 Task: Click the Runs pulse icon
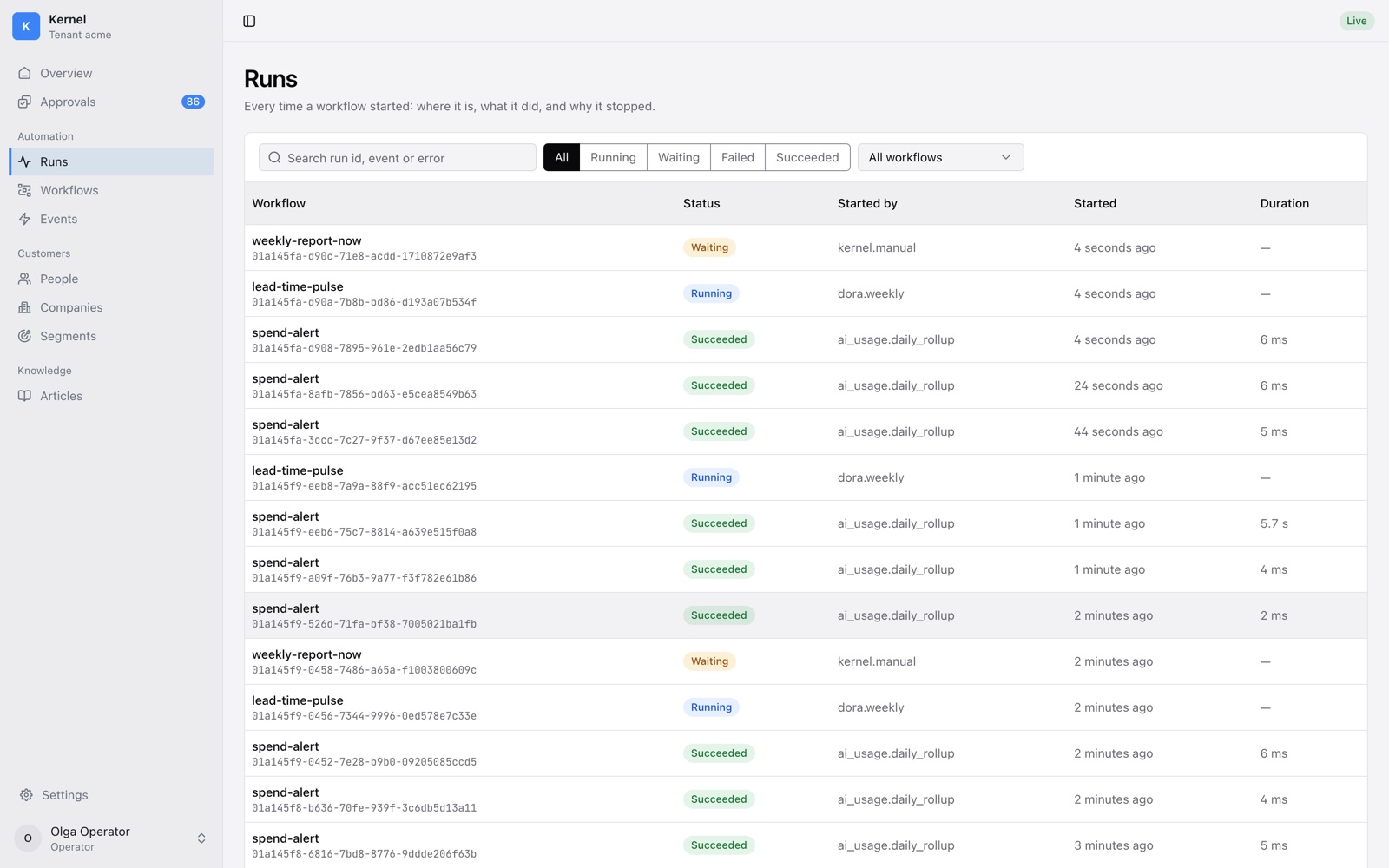[x=24, y=161]
